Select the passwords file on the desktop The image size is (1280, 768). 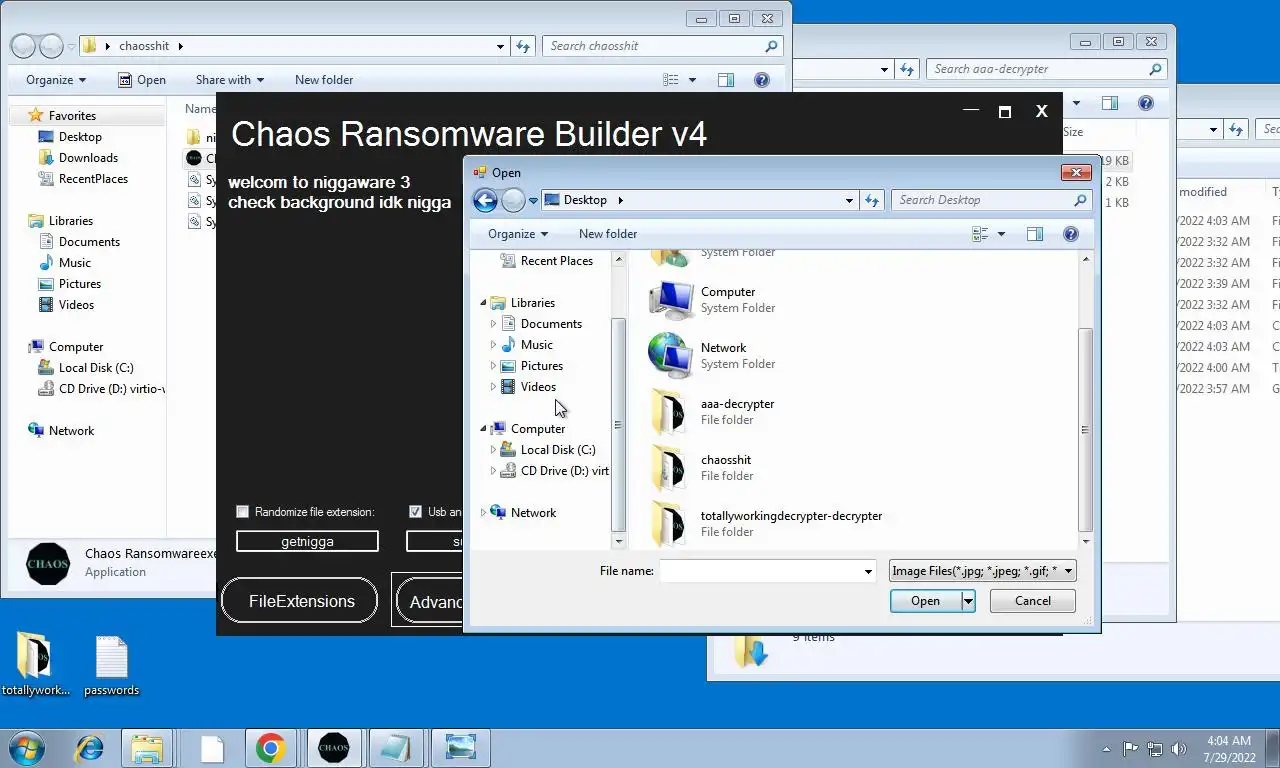pyautogui.click(x=111, y=666)
